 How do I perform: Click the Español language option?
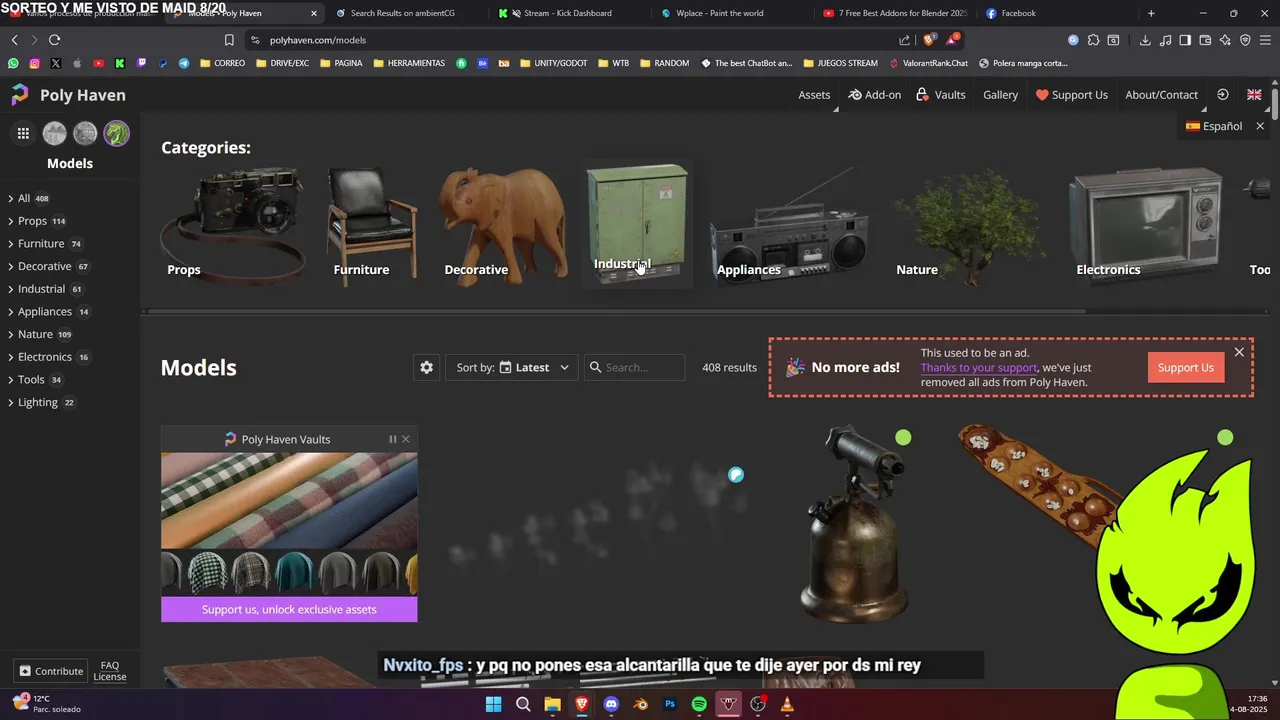1214,126
